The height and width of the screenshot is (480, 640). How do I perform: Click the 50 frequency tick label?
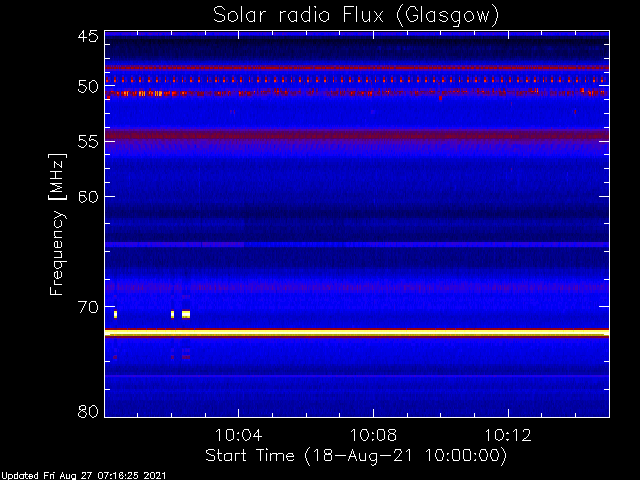tap(88, 87)
